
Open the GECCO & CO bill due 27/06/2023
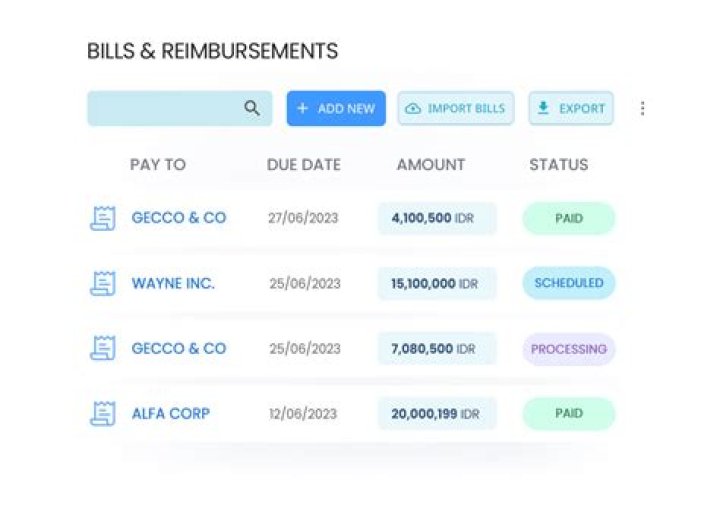pos(179,218)
